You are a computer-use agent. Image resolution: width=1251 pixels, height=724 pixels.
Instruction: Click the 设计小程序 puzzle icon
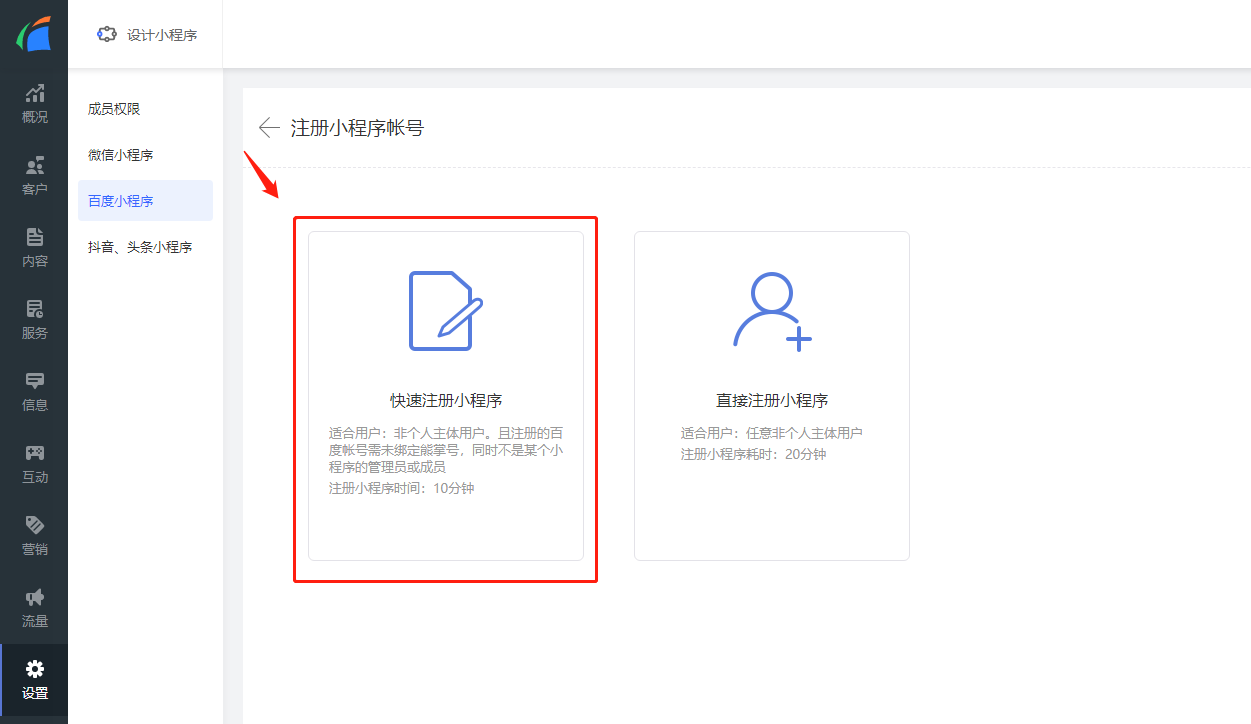(x=106, y=34)
